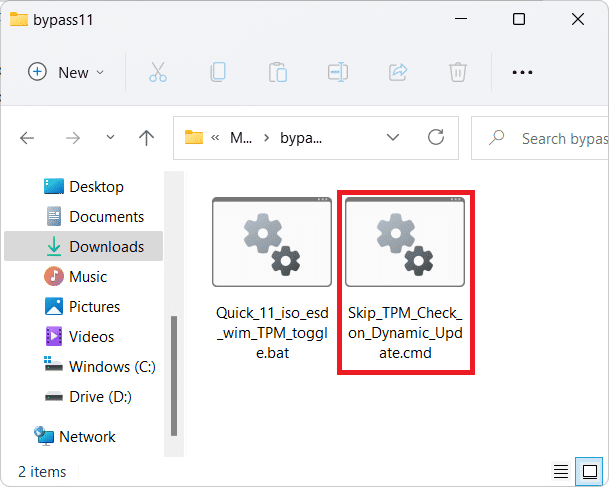Click the Search bypass11 field
This screenshot has width=609, height=487.
(x=540, y=138)
